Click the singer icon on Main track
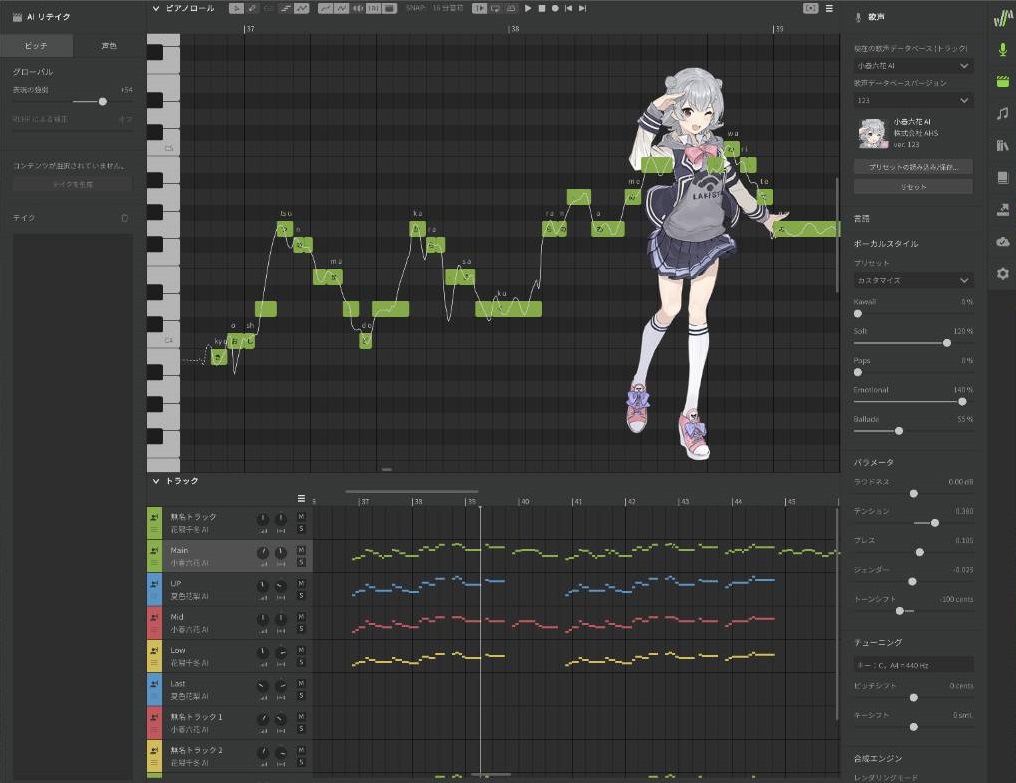 point(154,550)
